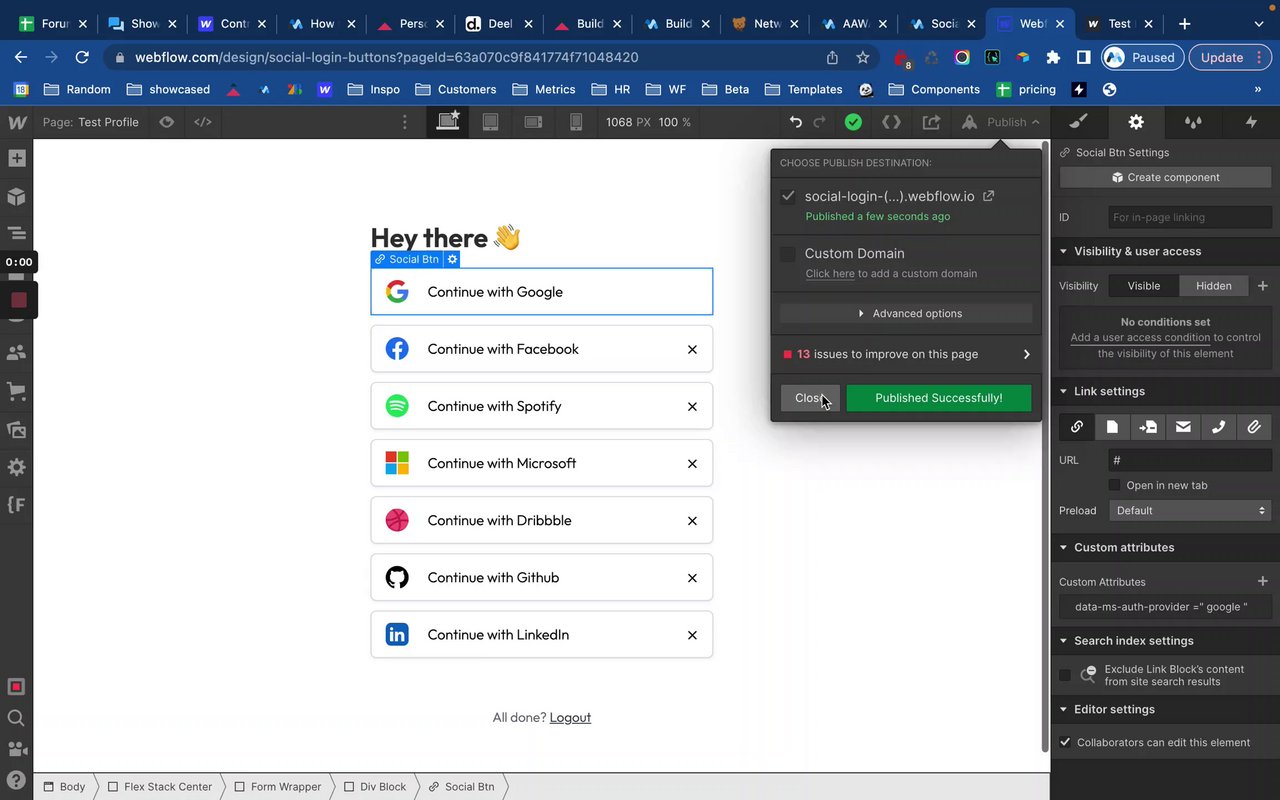
Task: Open the site Settings gear in the sidebar
Action: [16, 467]
